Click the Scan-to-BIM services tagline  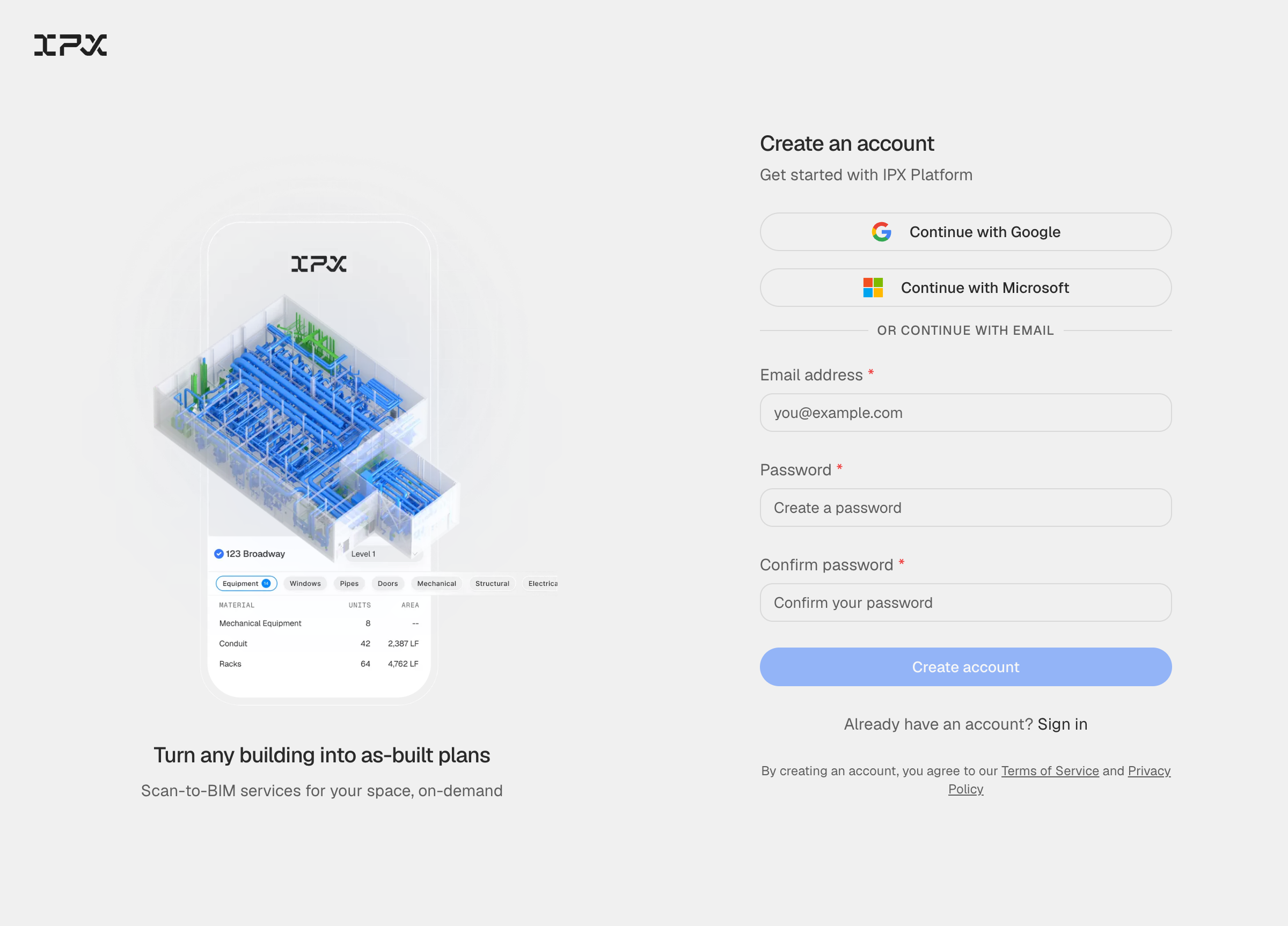[x=321, y=791]
